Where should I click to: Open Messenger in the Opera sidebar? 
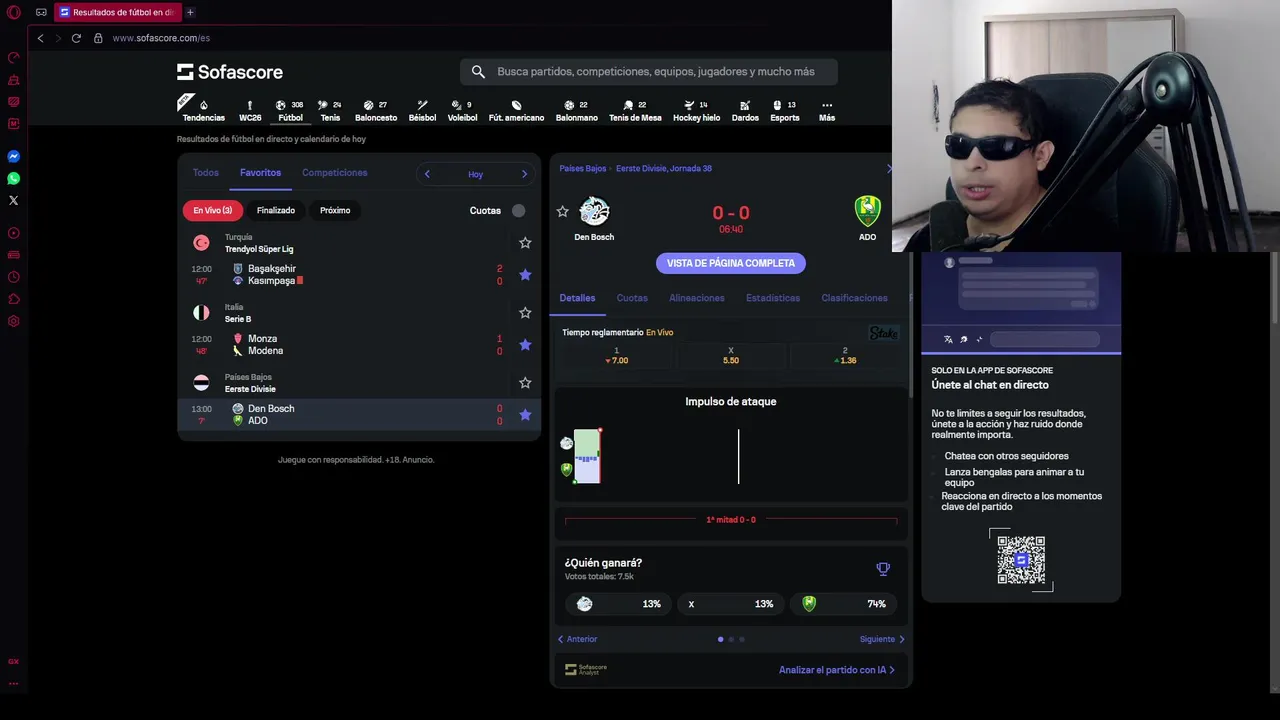click(13, 156)
